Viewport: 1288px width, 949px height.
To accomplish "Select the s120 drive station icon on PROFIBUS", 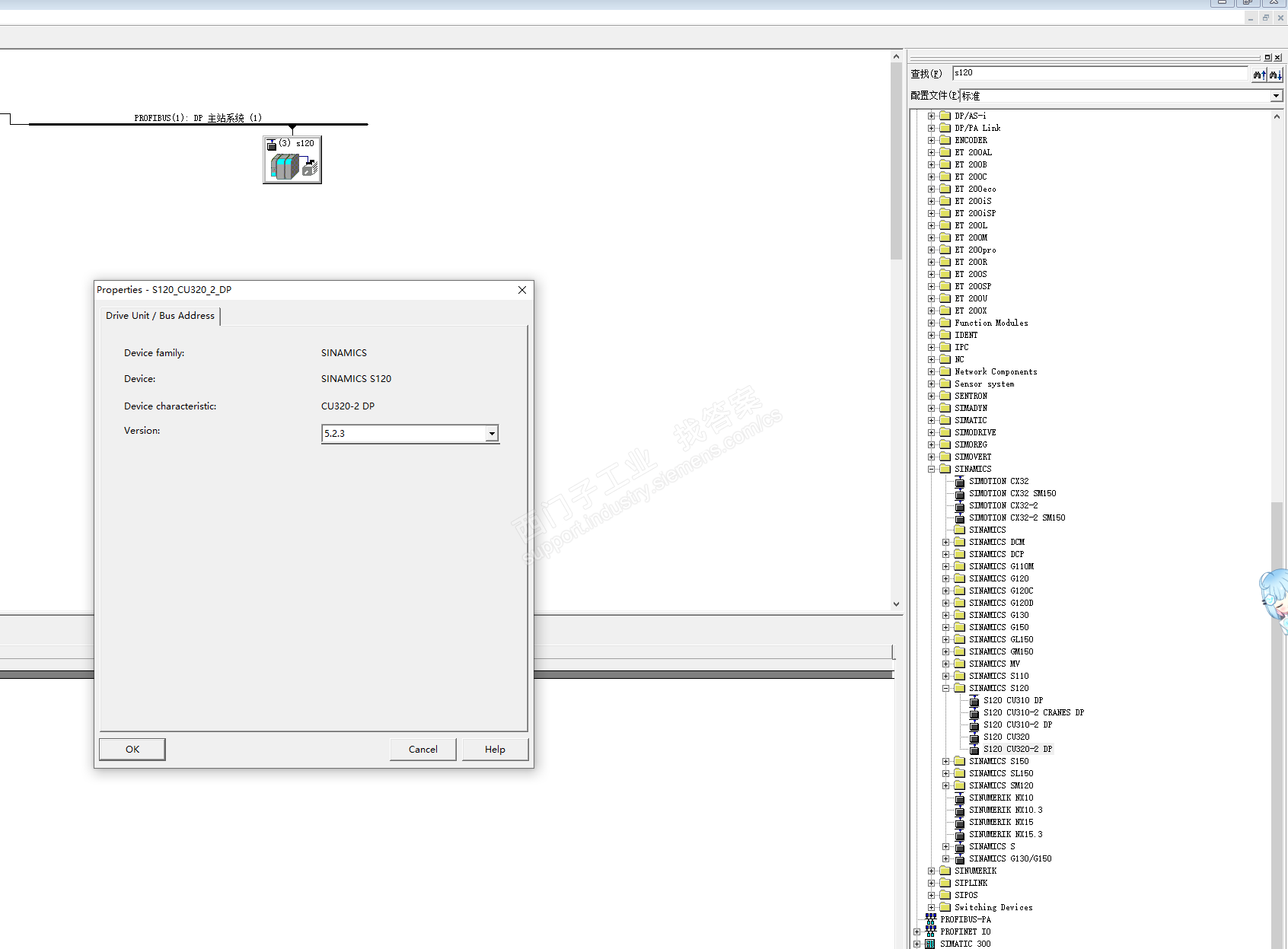I will pos(292,160).
